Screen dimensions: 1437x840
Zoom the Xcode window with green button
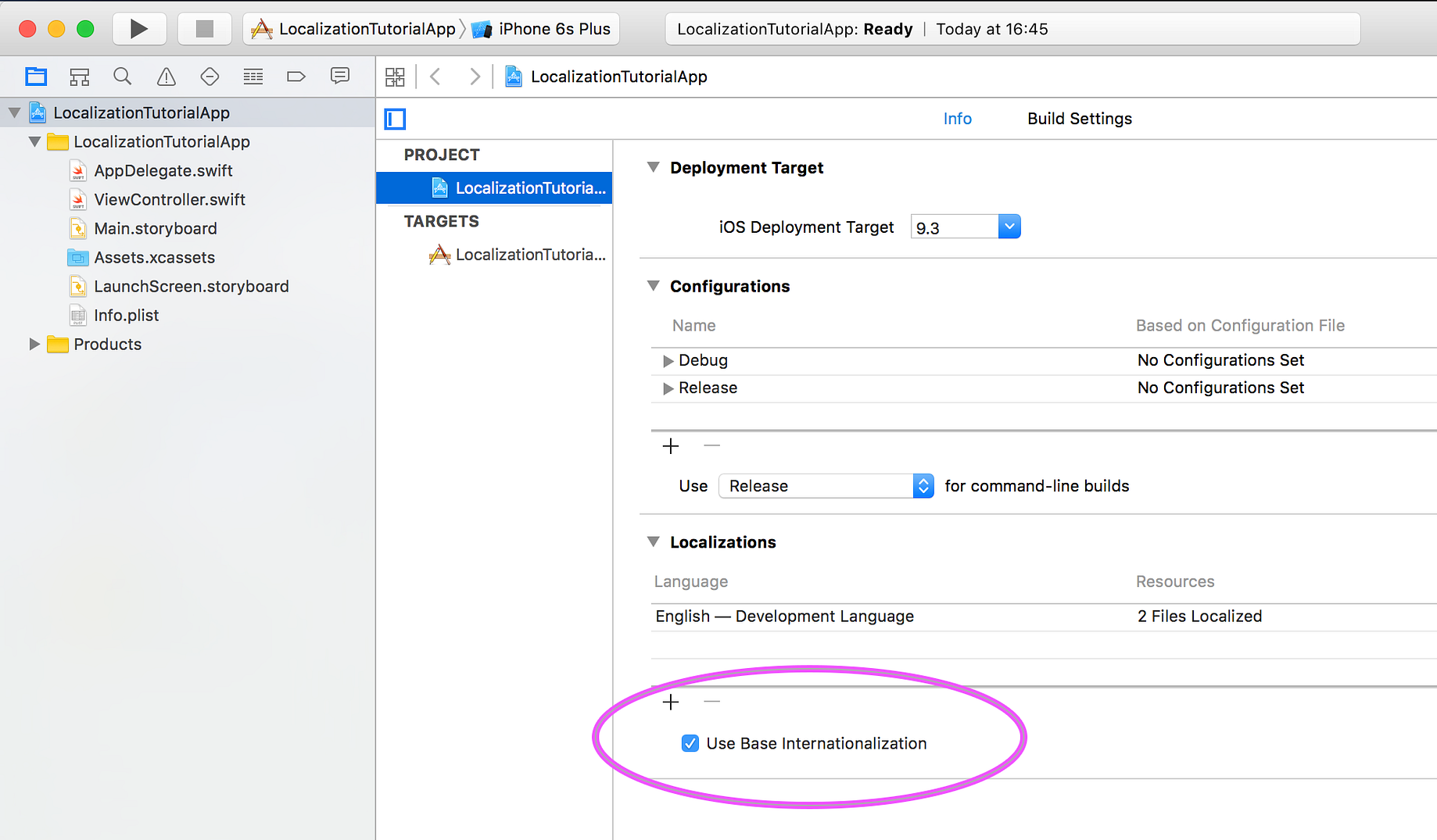pos(85,29)
